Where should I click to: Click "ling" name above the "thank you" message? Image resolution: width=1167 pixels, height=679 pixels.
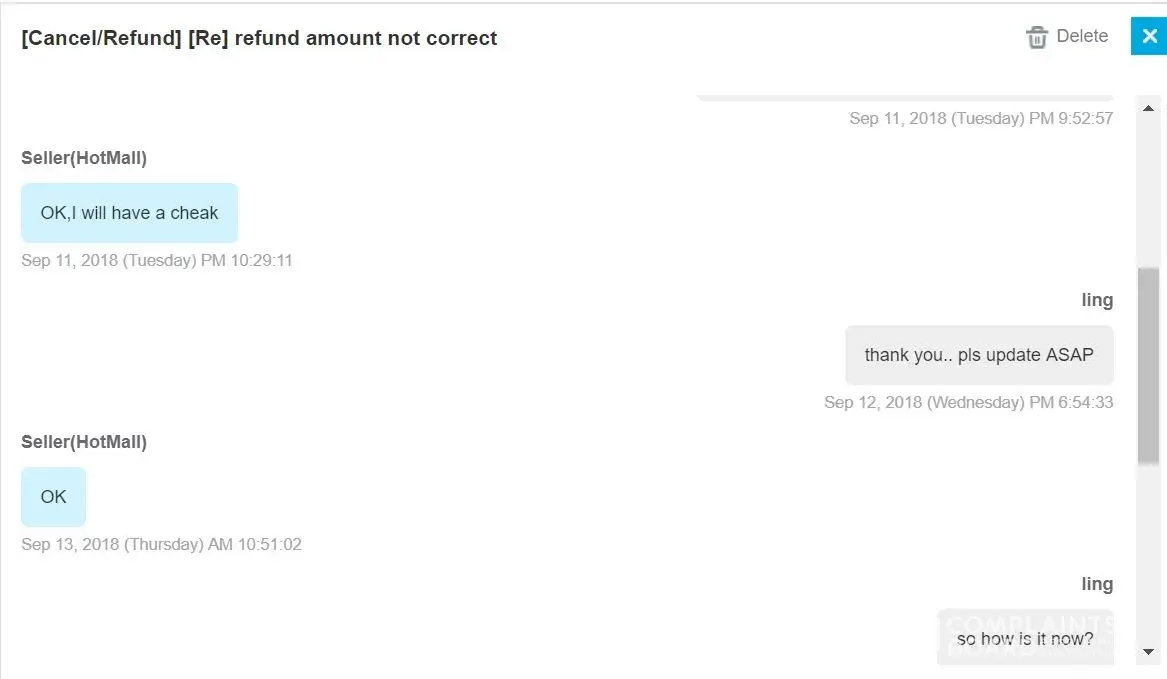(x=1097, y=300)
